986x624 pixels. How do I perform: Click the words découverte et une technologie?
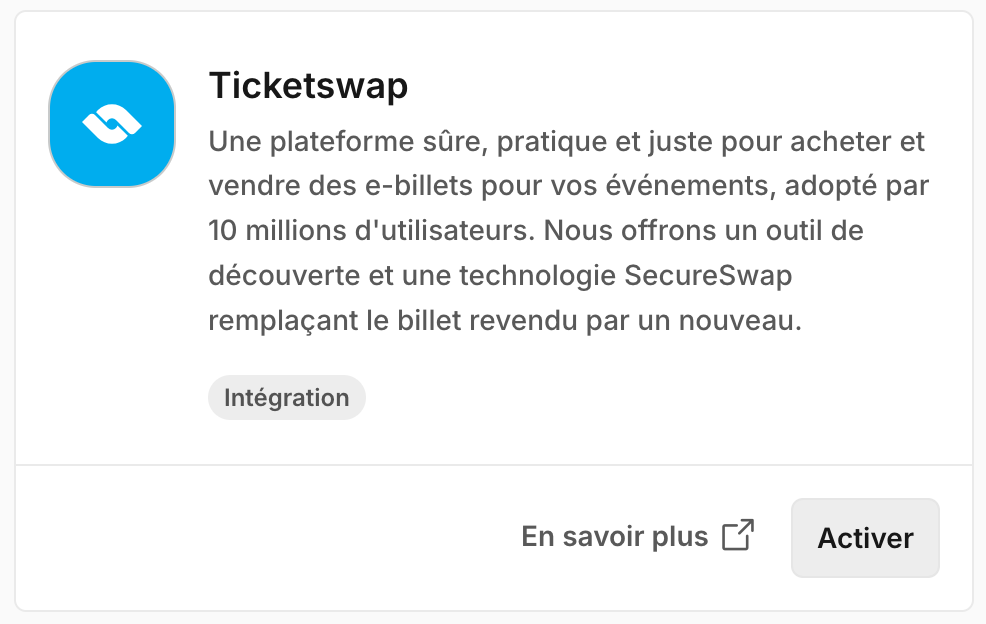(412, 276)
